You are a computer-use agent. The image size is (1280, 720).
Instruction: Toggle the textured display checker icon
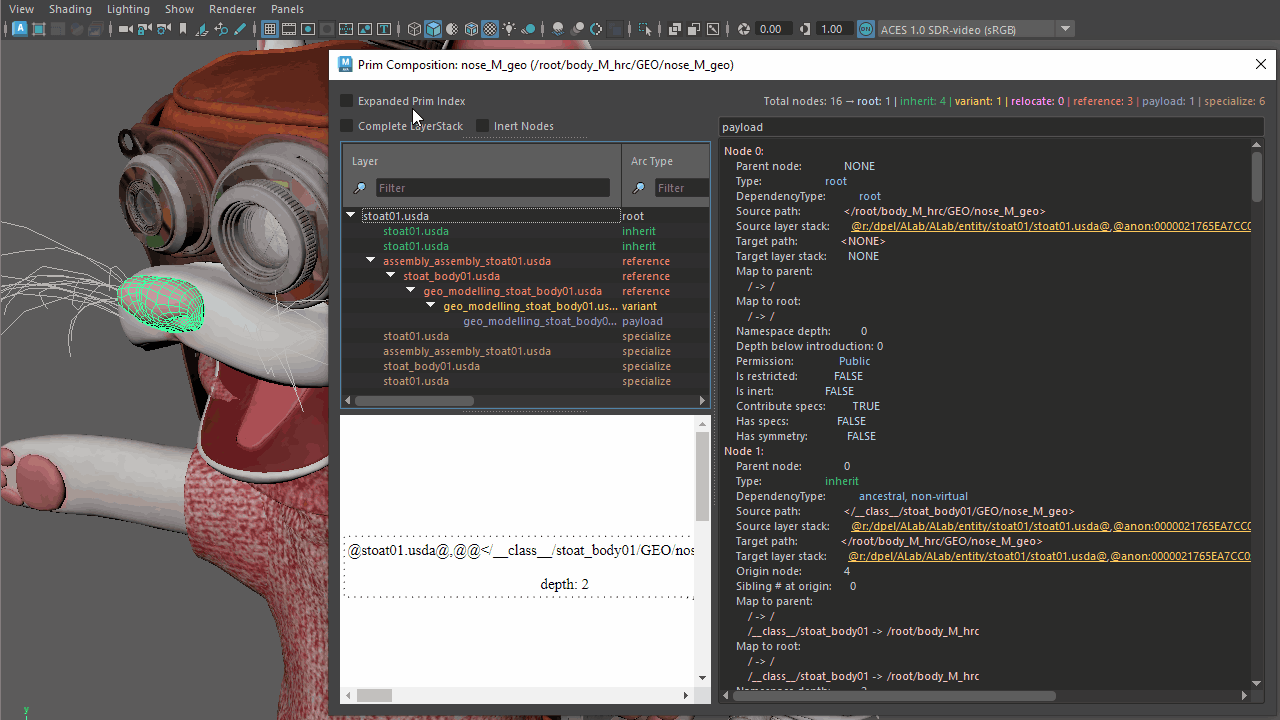[x=490, y=29]
